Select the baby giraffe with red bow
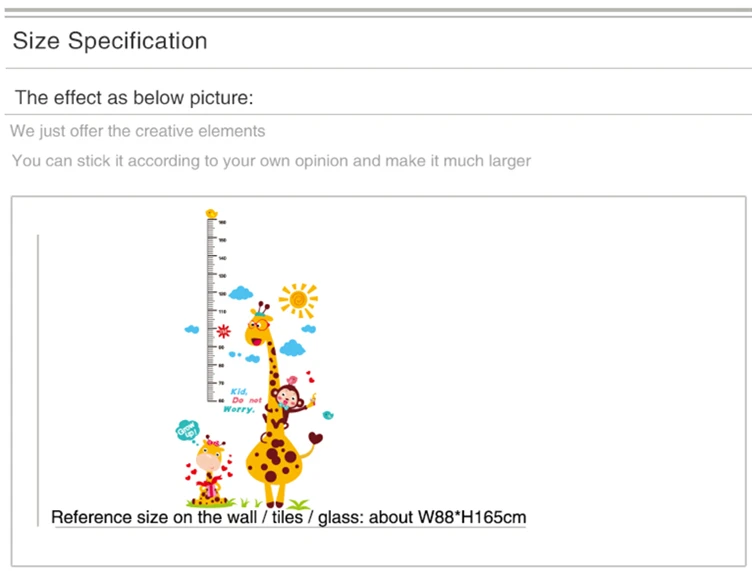 click(x=210, y=471)
